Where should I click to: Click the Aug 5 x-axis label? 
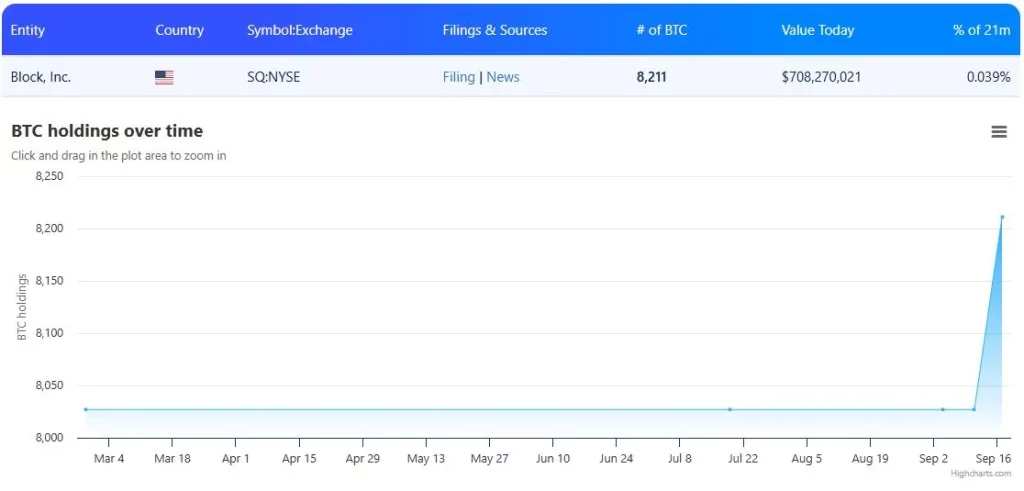click(x=807, y=458)
